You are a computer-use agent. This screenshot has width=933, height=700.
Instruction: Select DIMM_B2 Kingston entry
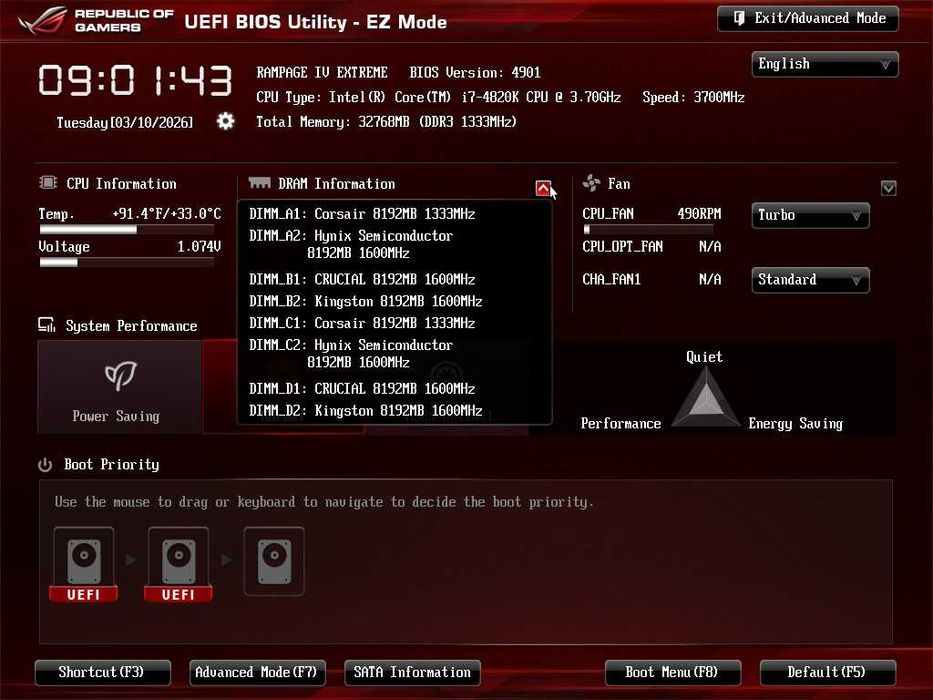tap(366, 301)
